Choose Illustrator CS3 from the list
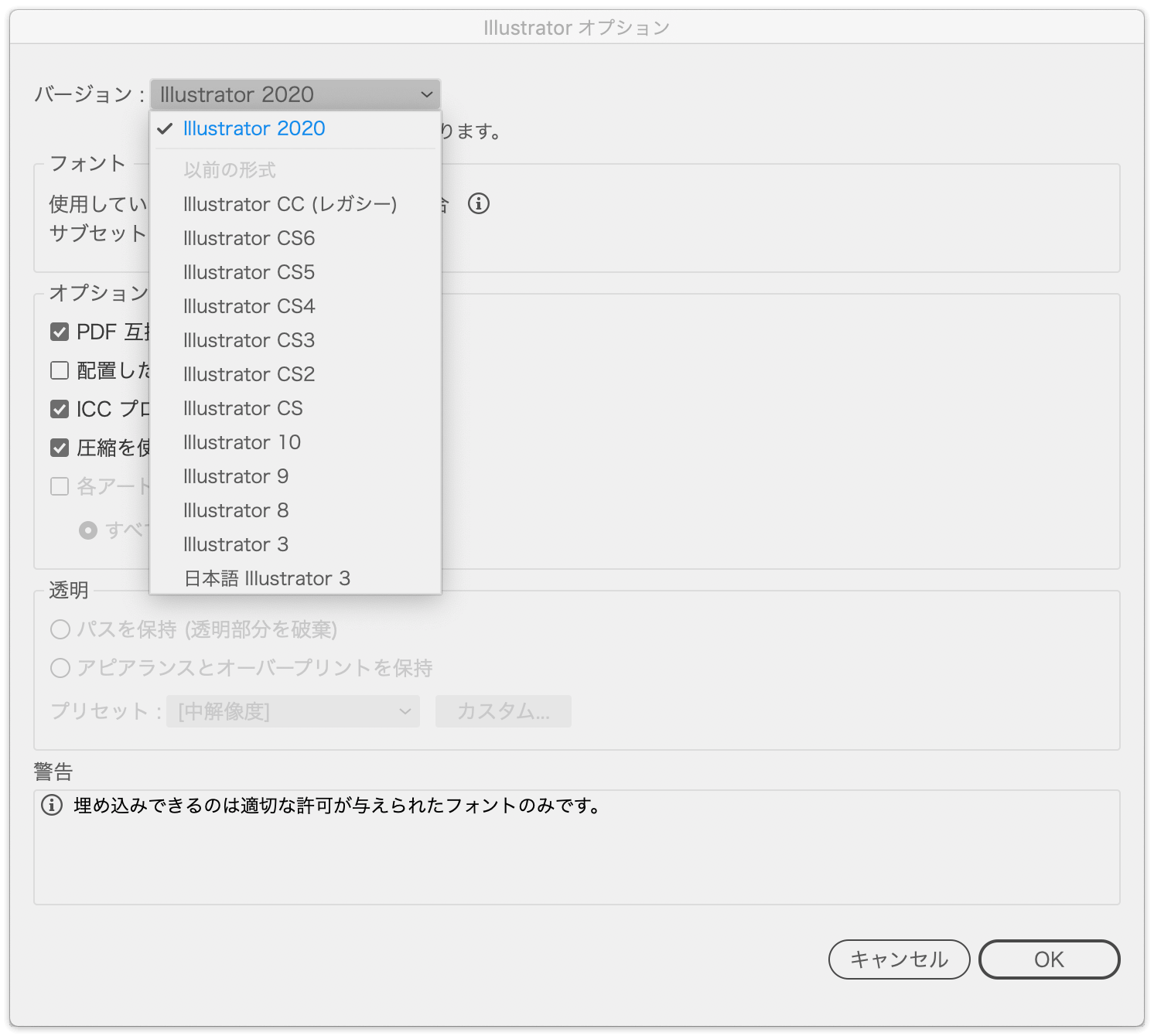The width and height of the screenshot is (1154, 1036). click(x=295, y=340)
